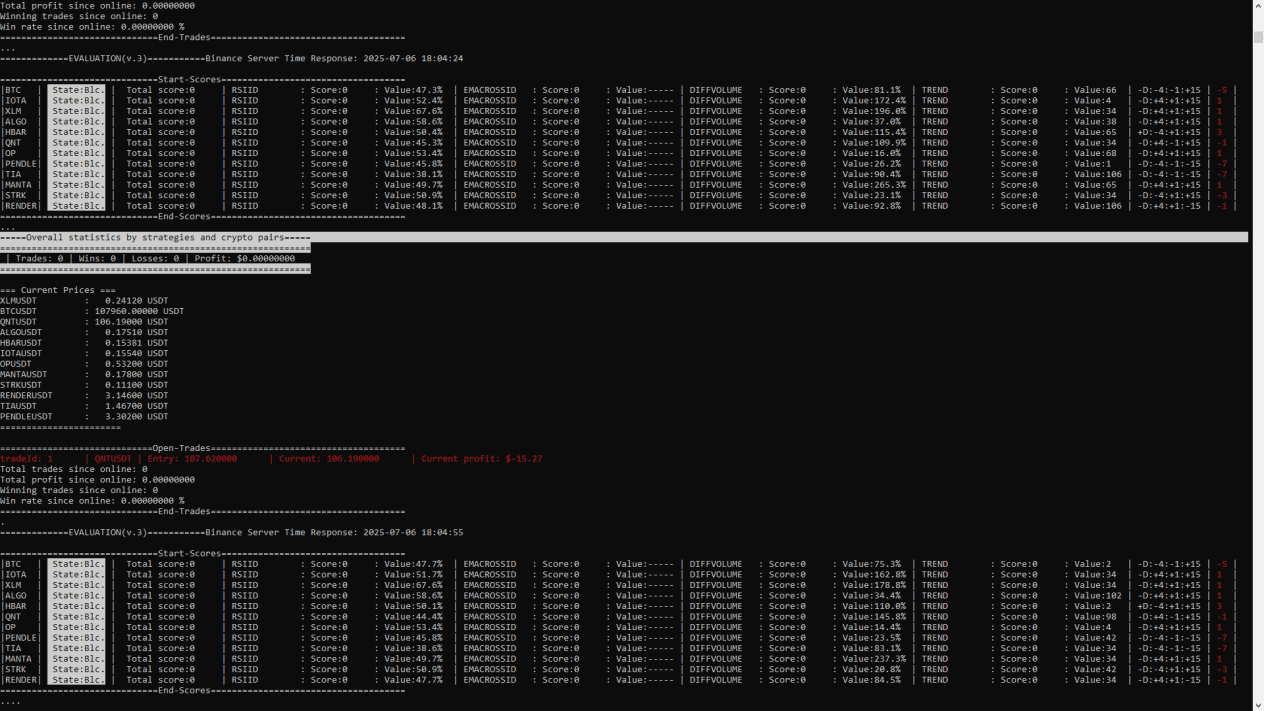Screen dimensions: 1264x711
Task: Click the QNTUSDT price '106.19000 USDT'
Action: click(x=131, y=322)
